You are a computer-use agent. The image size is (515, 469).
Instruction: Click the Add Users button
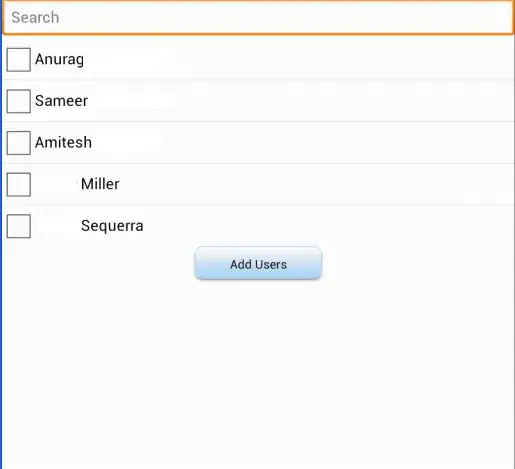258,263
